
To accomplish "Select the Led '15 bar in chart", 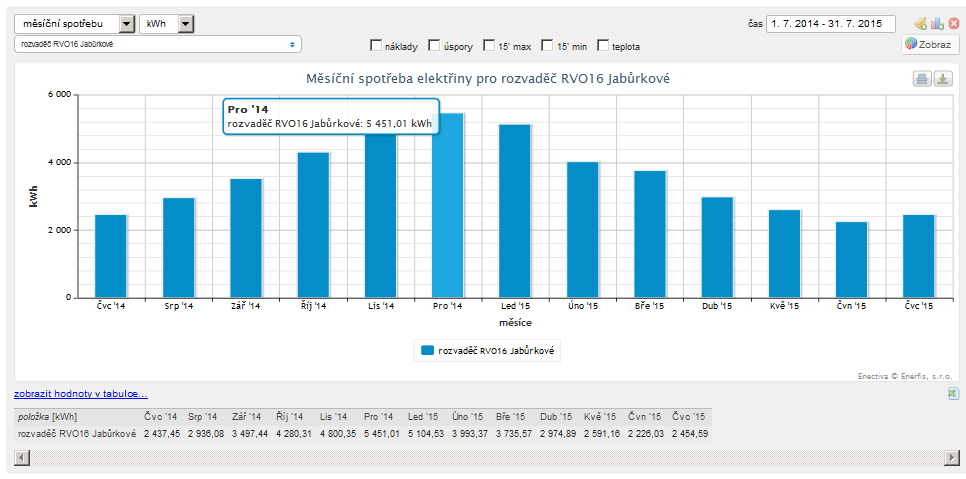I will coord(515,210).
